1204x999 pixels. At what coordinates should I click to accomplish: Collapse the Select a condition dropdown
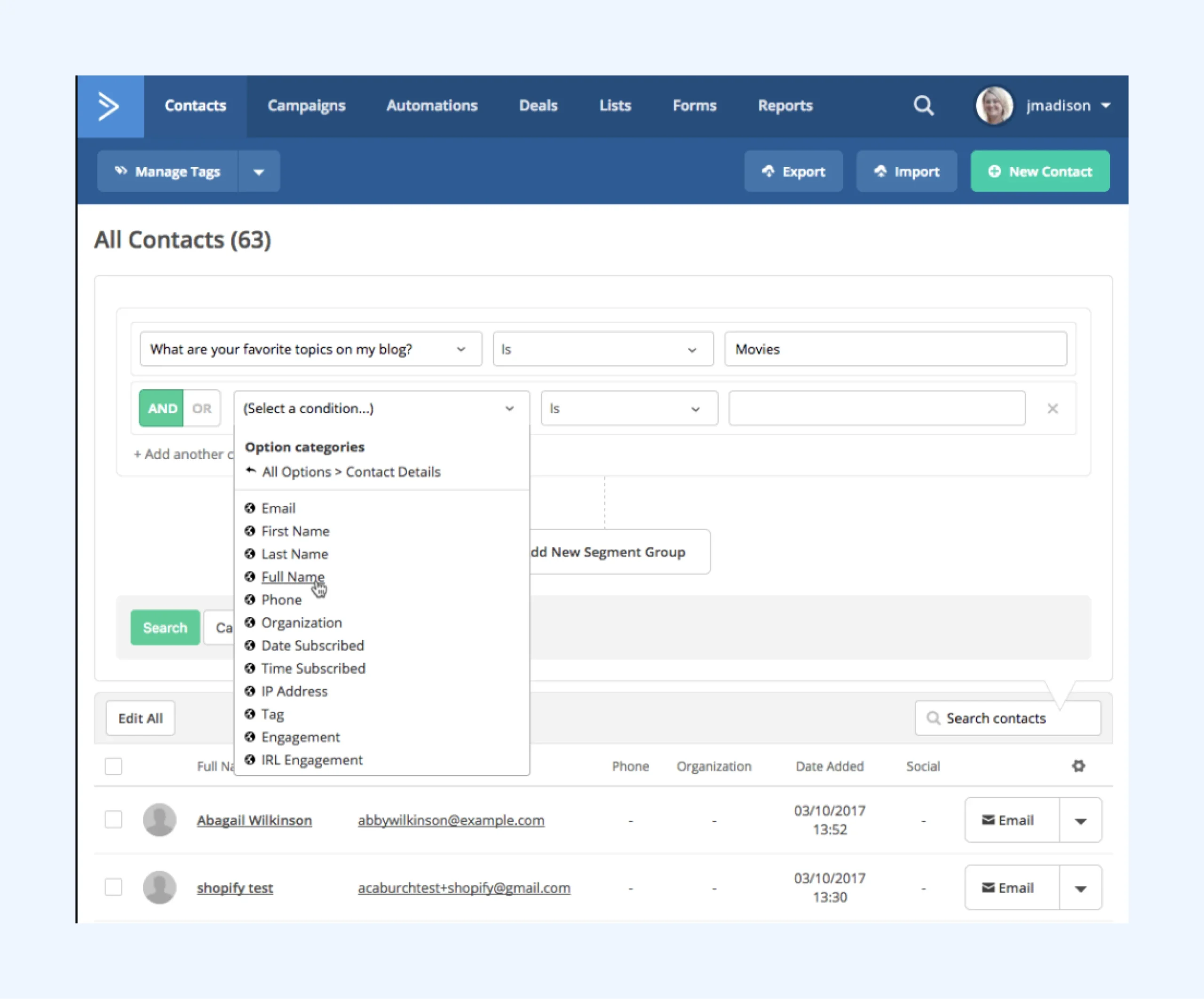382,409
